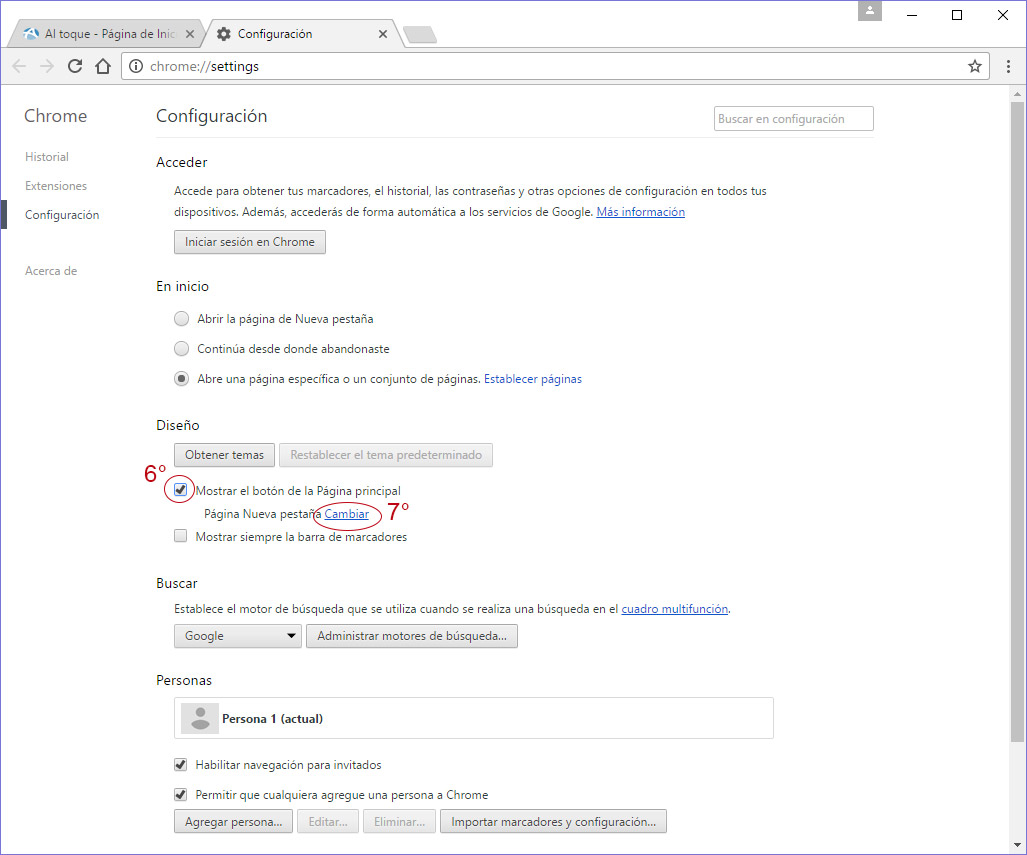Viewport: 1027px width, 855px height.
Task: Maximize the Chrome window
Action: pos(957,14)
